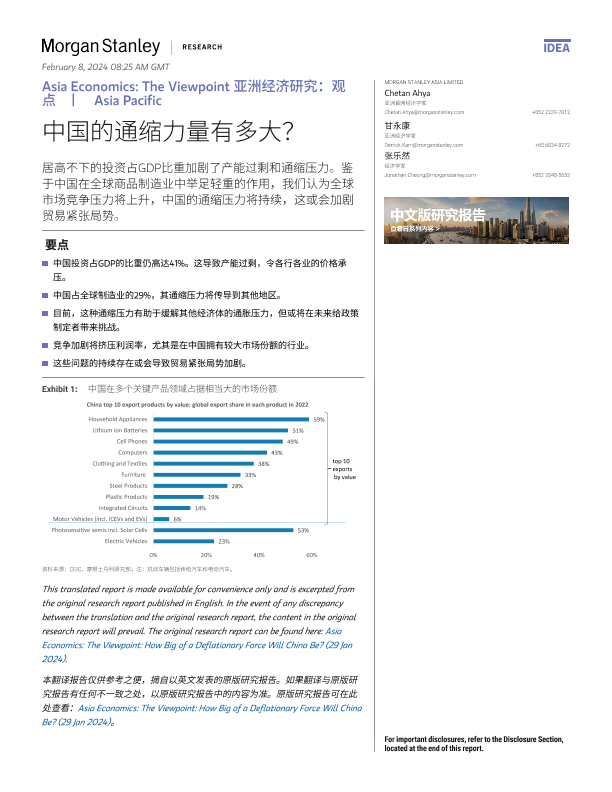Click the first bullet square under 要点

tap(45, 262)
